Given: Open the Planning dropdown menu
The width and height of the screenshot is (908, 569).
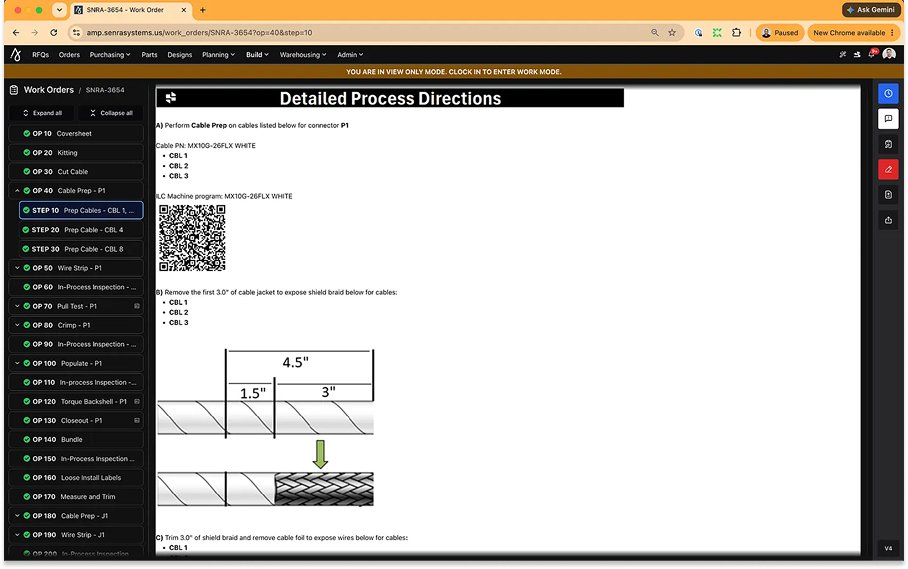Looking at the screenshot, I should 218,54.
